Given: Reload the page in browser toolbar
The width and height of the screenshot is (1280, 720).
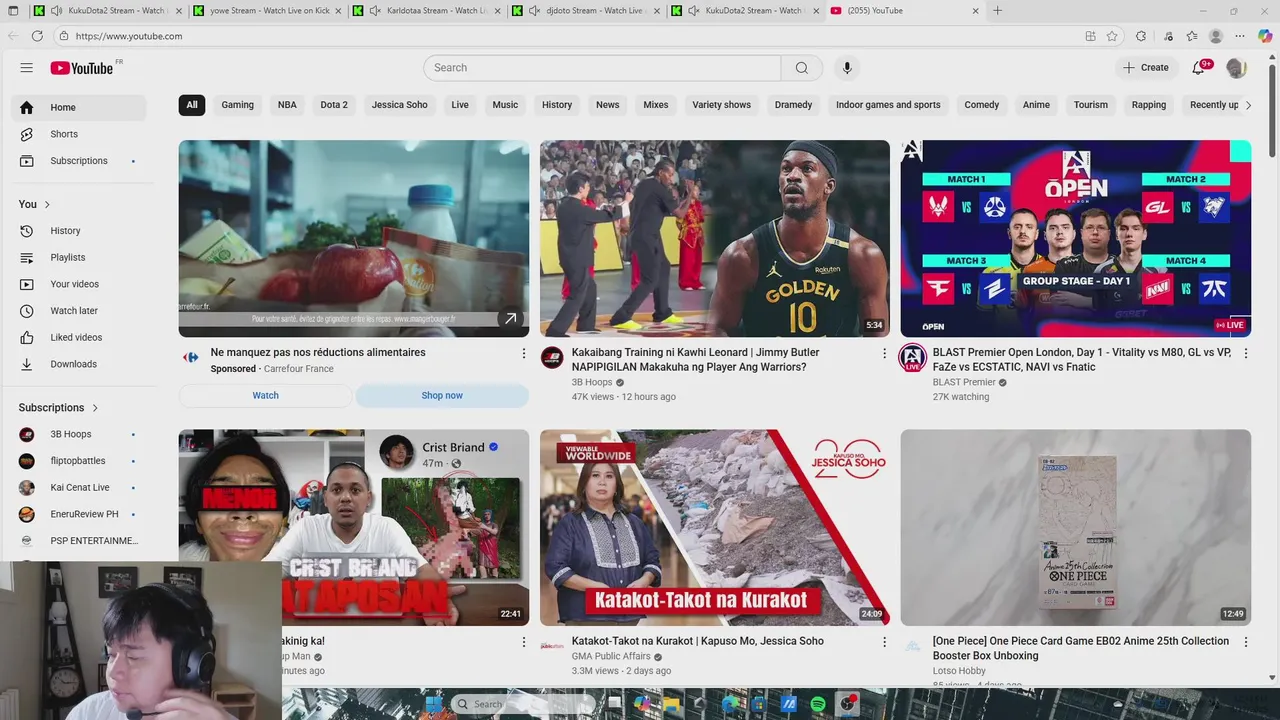Looking at the screenshot, I should coord(37,36).
